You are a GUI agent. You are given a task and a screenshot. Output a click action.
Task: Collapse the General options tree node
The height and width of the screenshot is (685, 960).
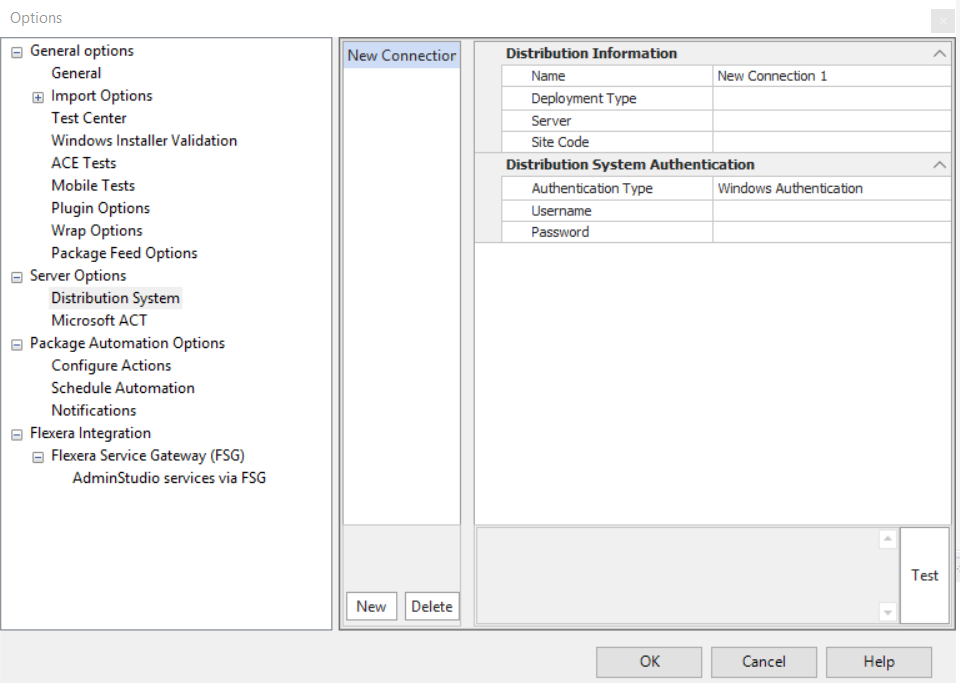[x=17, y=52]
